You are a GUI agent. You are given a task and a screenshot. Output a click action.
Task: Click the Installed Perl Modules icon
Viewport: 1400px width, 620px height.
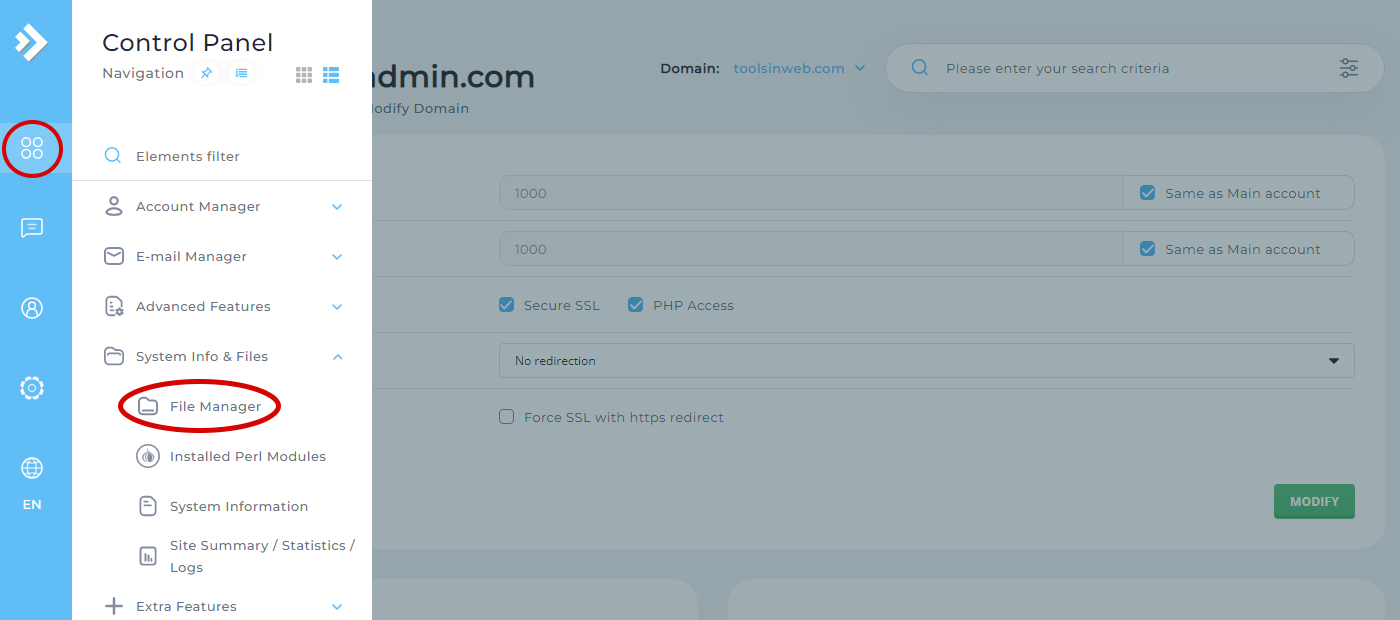coord(148,456)
